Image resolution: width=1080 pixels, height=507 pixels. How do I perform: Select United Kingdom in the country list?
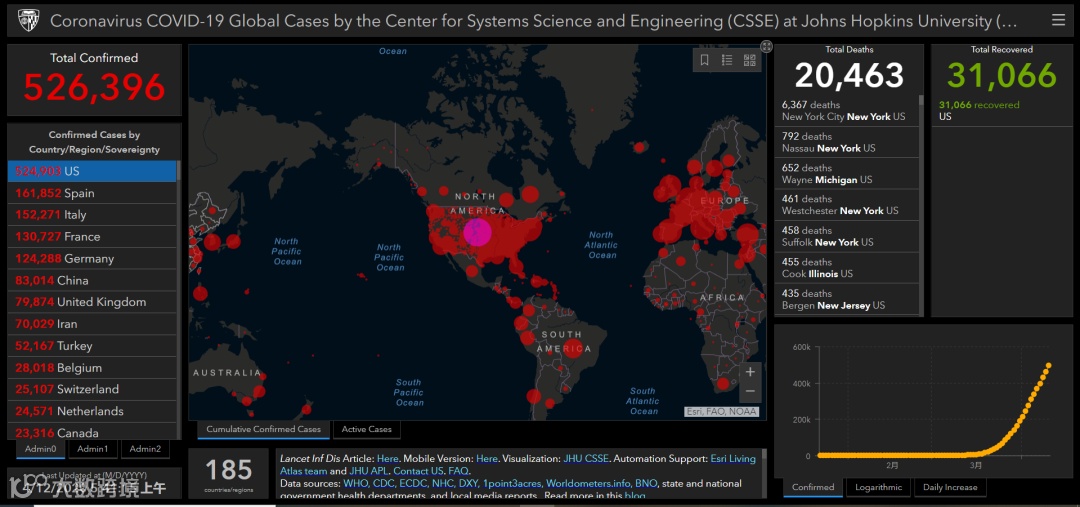tap(92, 302)
